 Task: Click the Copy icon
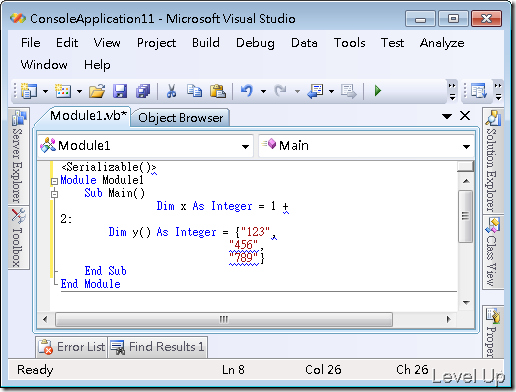click(194, 91)
